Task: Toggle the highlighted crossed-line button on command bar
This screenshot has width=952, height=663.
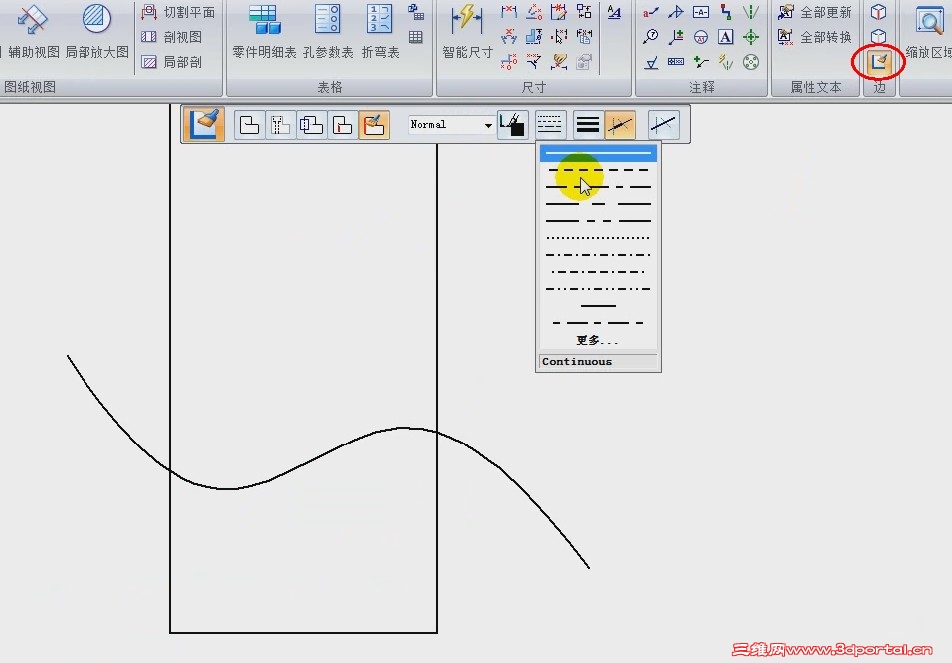Action: pos(620,125)
